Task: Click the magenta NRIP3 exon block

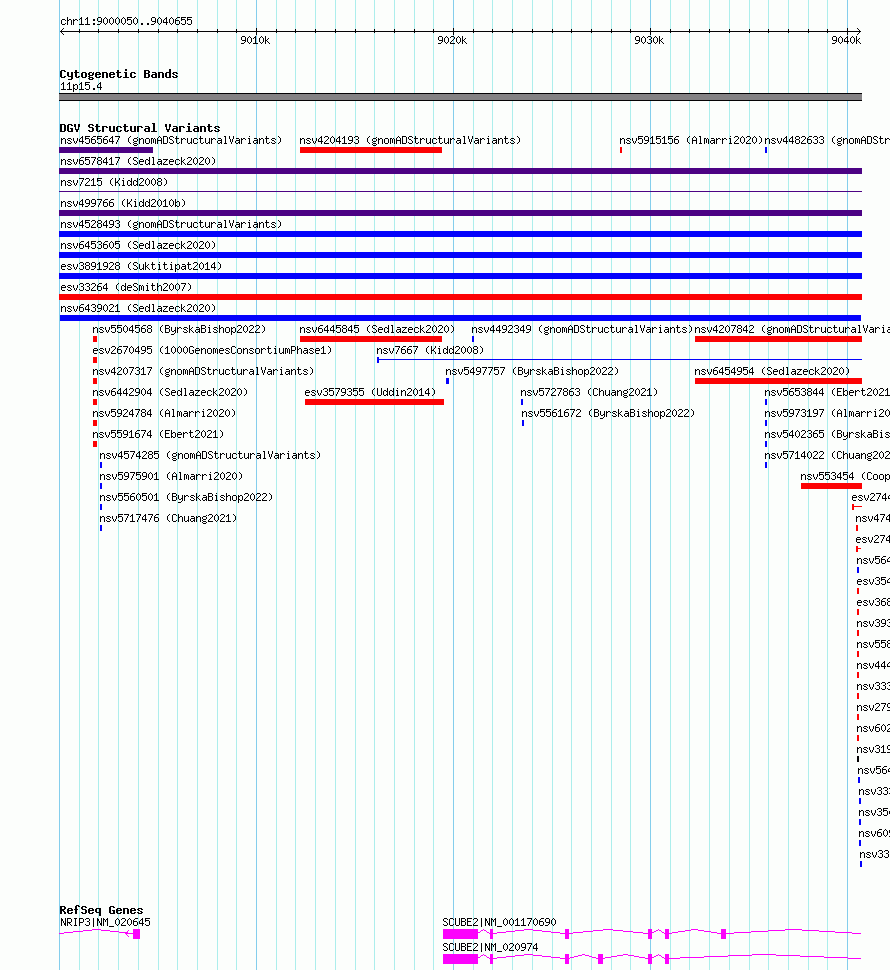Action: tap(137, 934)
